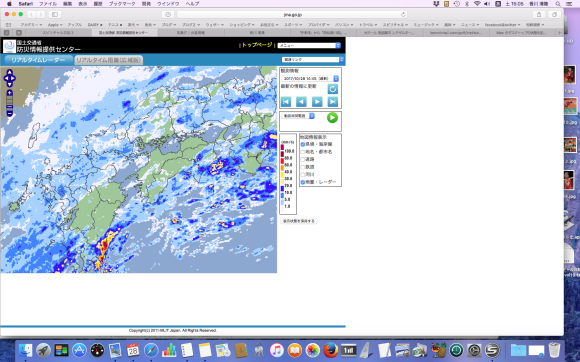Screen dimensions: 580x362
Task: Refresh to the latest radar information
Action: tap(332, 89)
